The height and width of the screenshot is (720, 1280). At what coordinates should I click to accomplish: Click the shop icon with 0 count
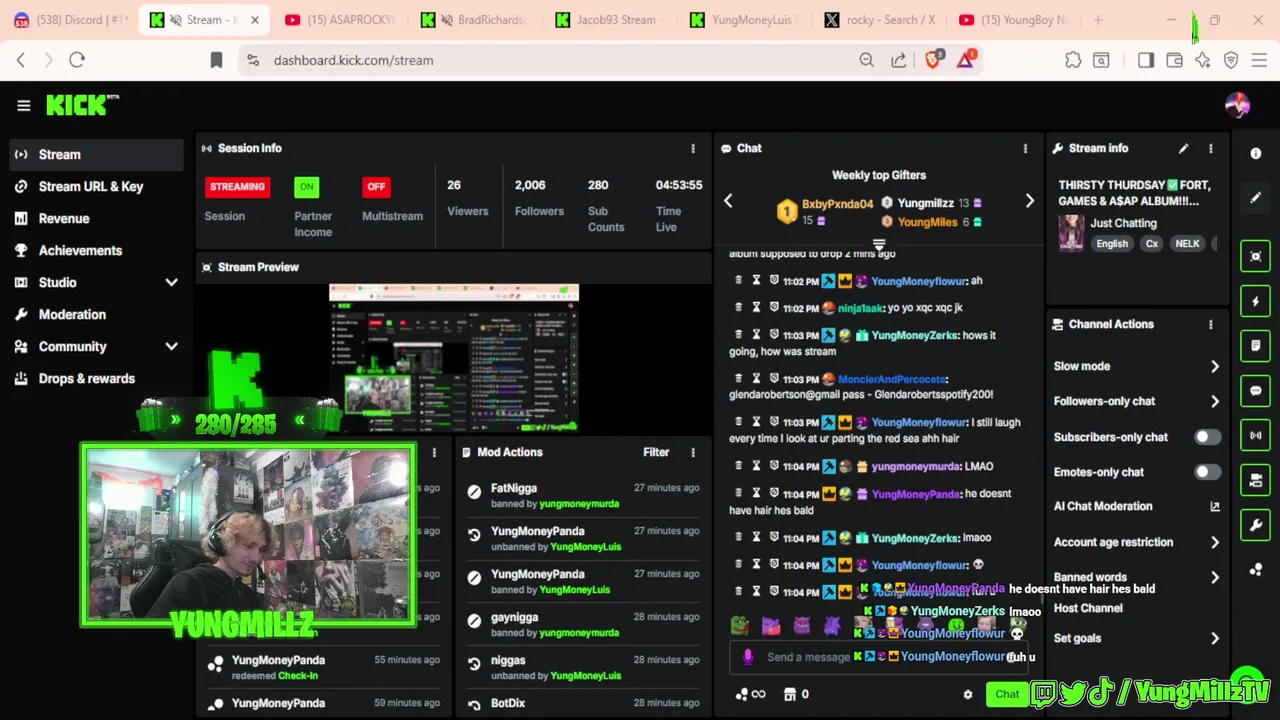[x=797, y=694]
